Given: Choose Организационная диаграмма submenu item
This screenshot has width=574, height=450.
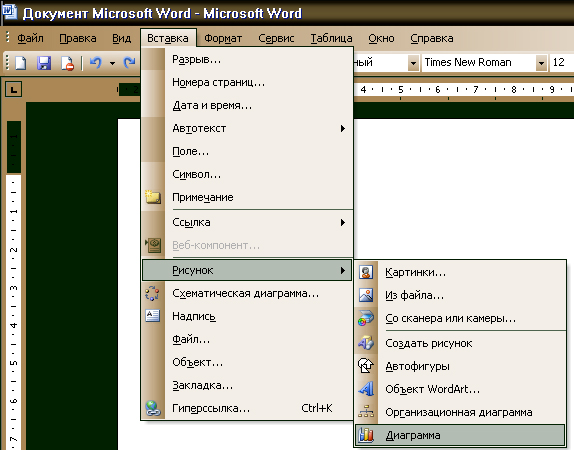Looking at the screenshot, I should [x=460, y=412].
